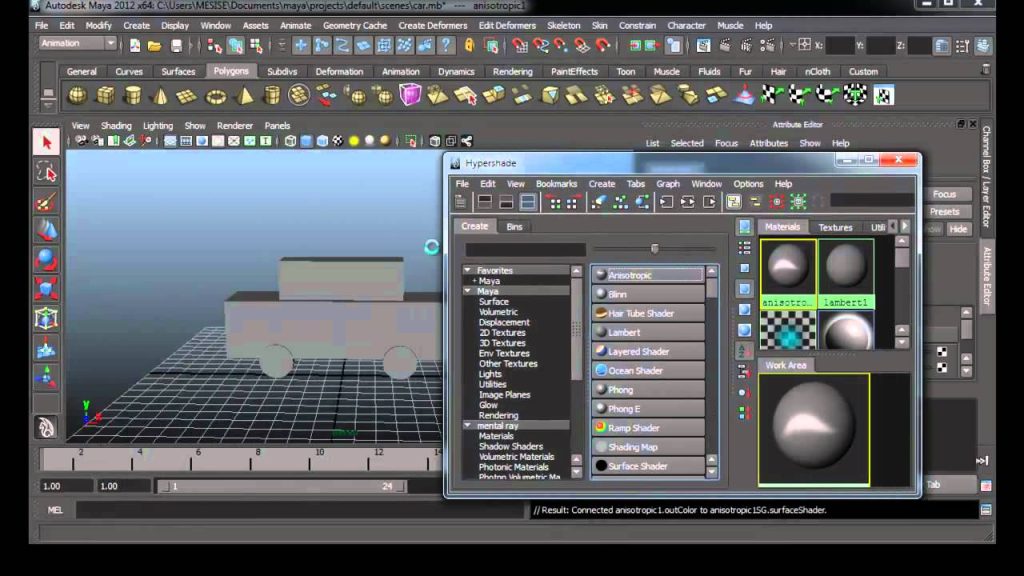Viewport: 1024px width, 576px height.
Task: Toggle viewport textured checker display
Action: (338, 141)
